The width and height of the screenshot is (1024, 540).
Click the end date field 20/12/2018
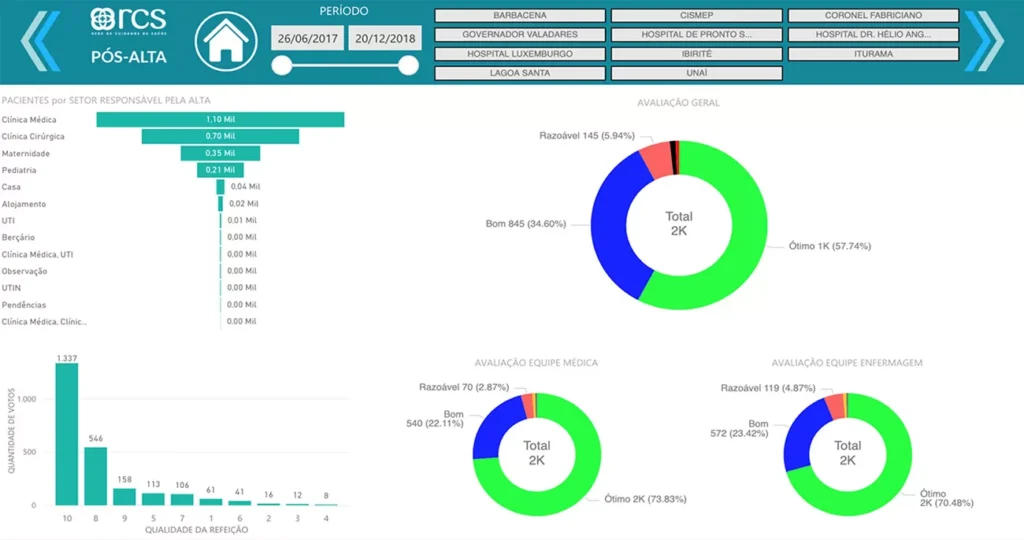[385, 39]
